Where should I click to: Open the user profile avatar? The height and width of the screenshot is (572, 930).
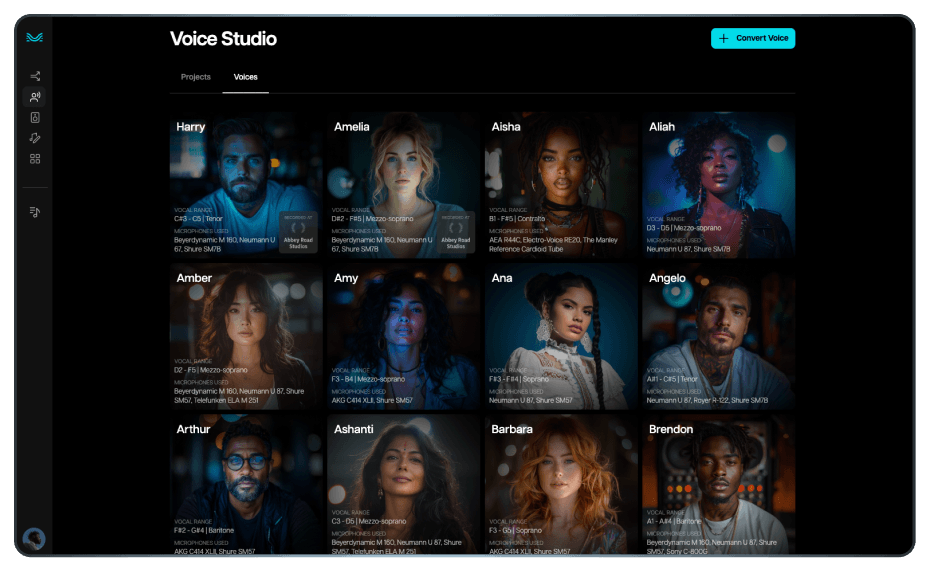point(35,539)
